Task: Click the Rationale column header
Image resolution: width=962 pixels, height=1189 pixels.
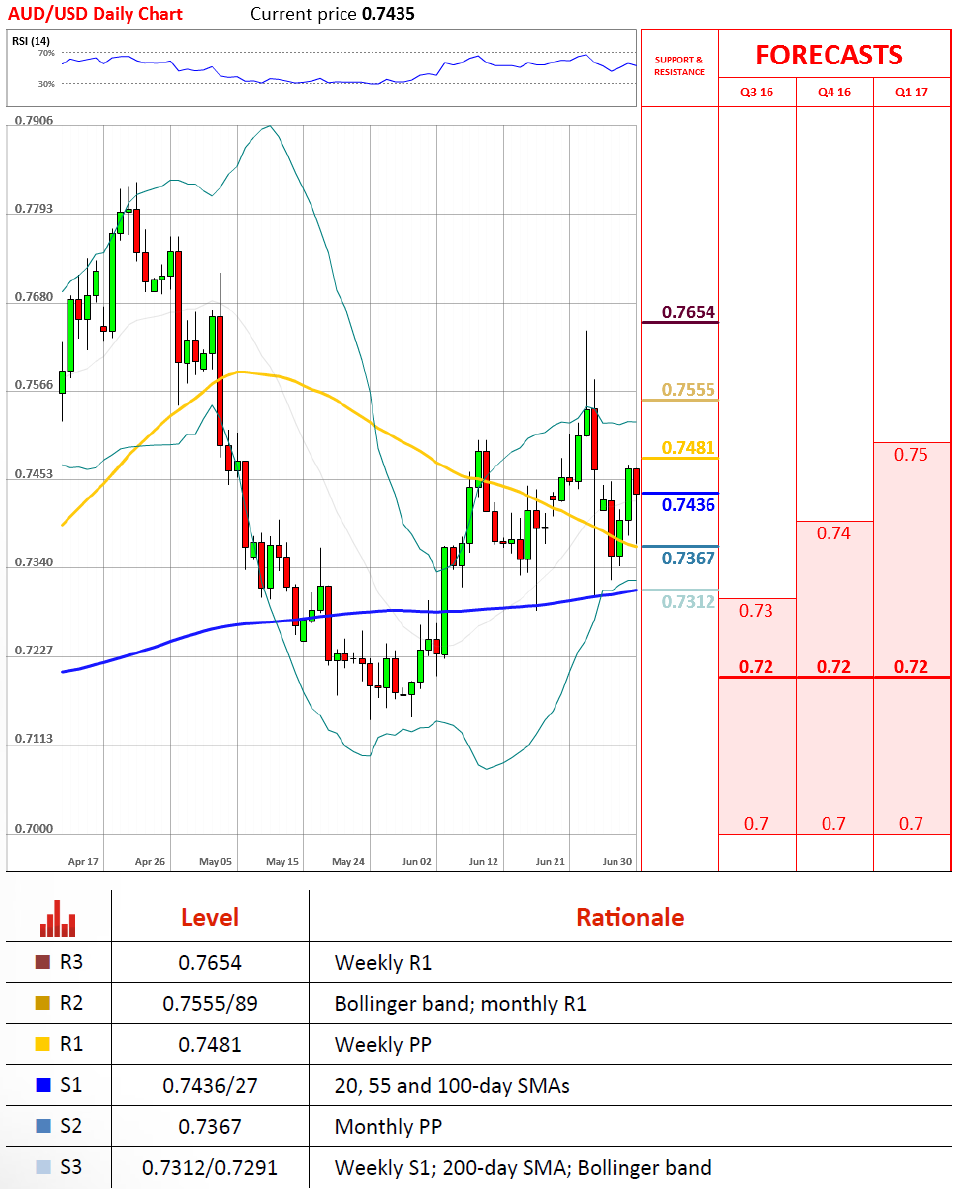Action: [630, 918]
